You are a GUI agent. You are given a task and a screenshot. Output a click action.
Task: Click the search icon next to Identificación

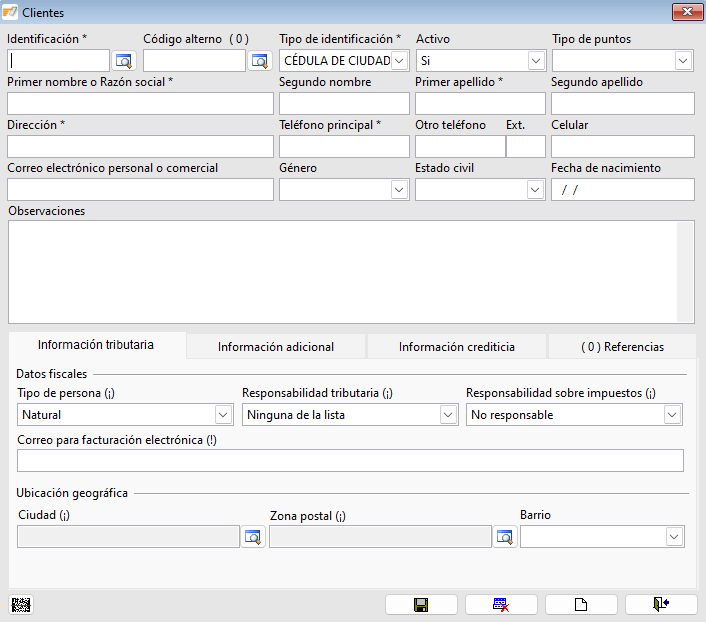pyautogui.click(x=124, y=61)
